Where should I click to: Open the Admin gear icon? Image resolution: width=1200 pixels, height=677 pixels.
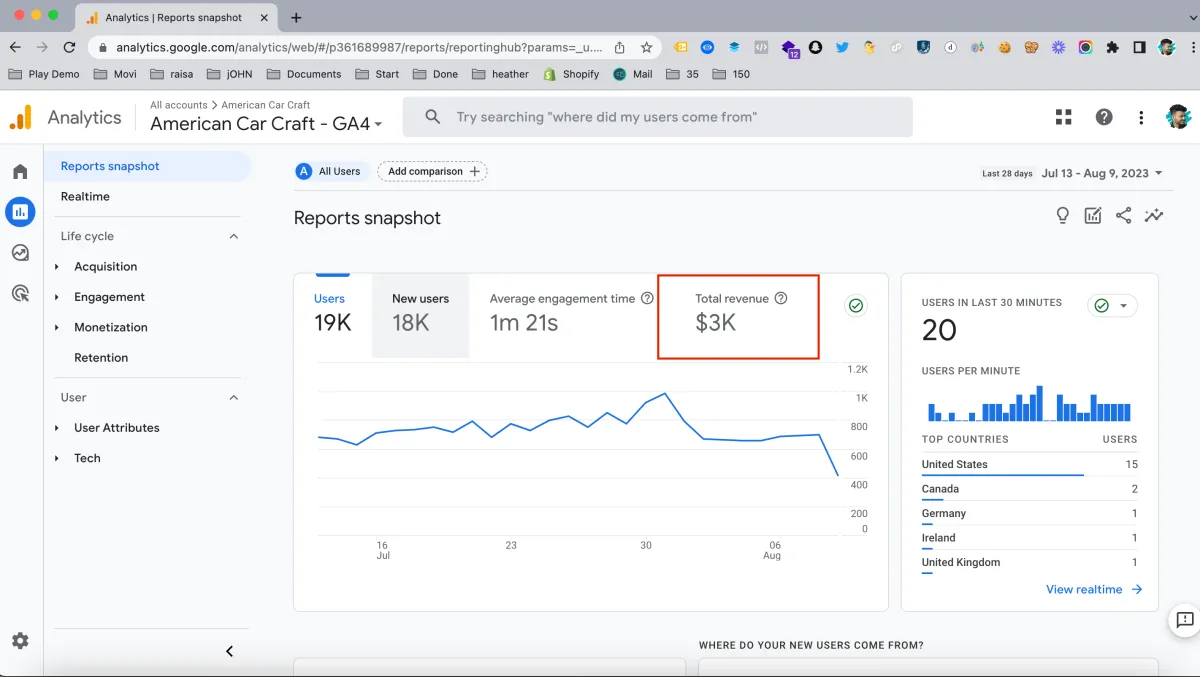coord(20,641)
